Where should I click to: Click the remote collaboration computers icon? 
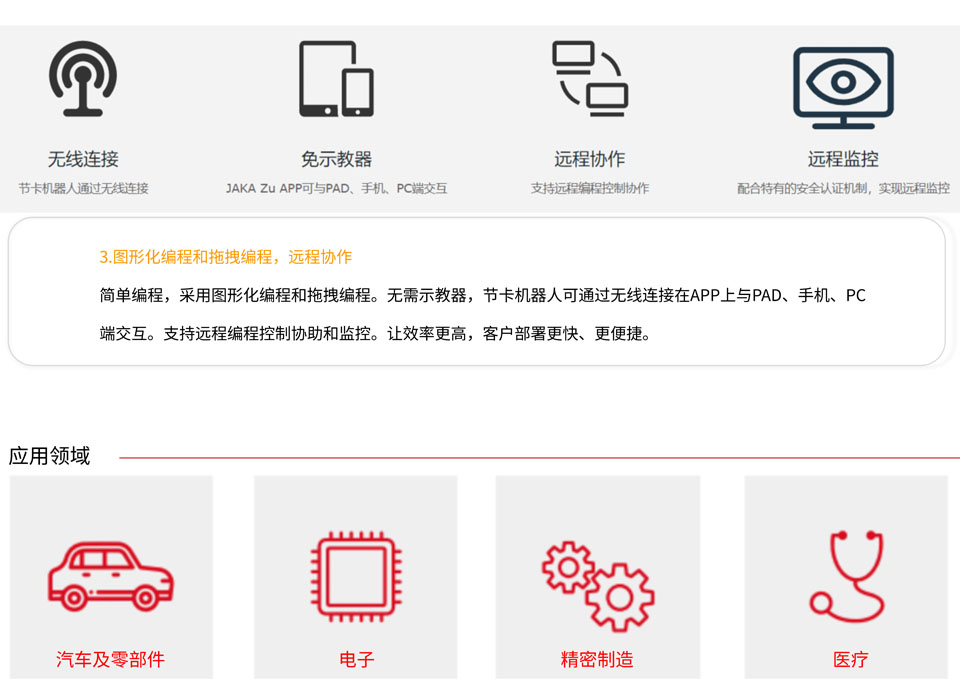(x=590, y=79)
